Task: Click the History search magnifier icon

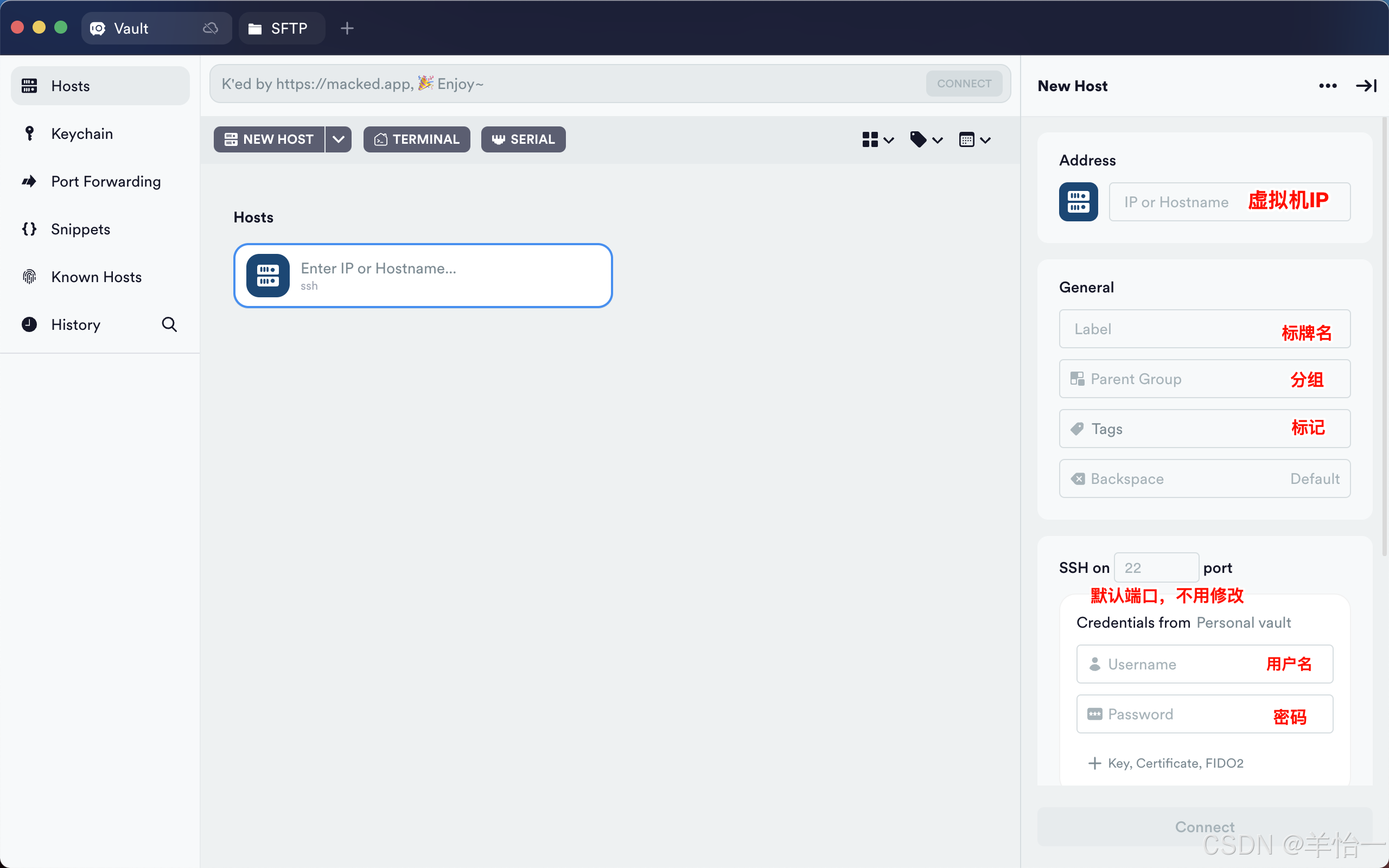Action: point(169,324)
